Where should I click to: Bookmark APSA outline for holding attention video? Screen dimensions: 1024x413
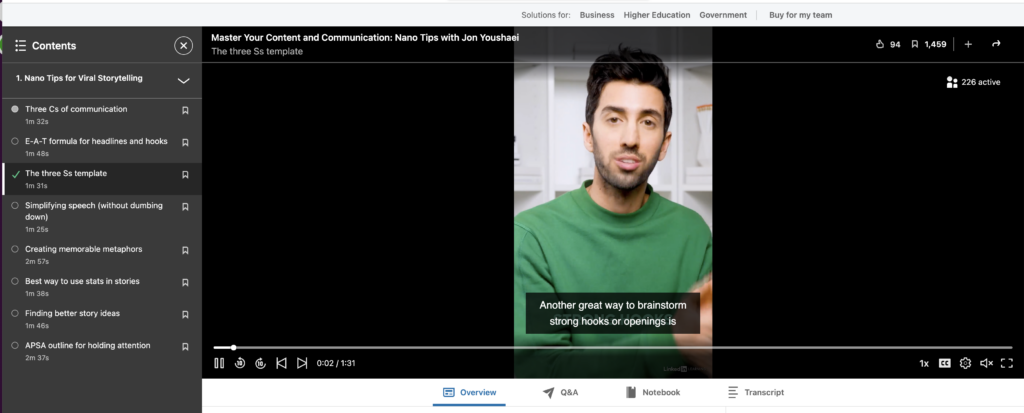185,346
